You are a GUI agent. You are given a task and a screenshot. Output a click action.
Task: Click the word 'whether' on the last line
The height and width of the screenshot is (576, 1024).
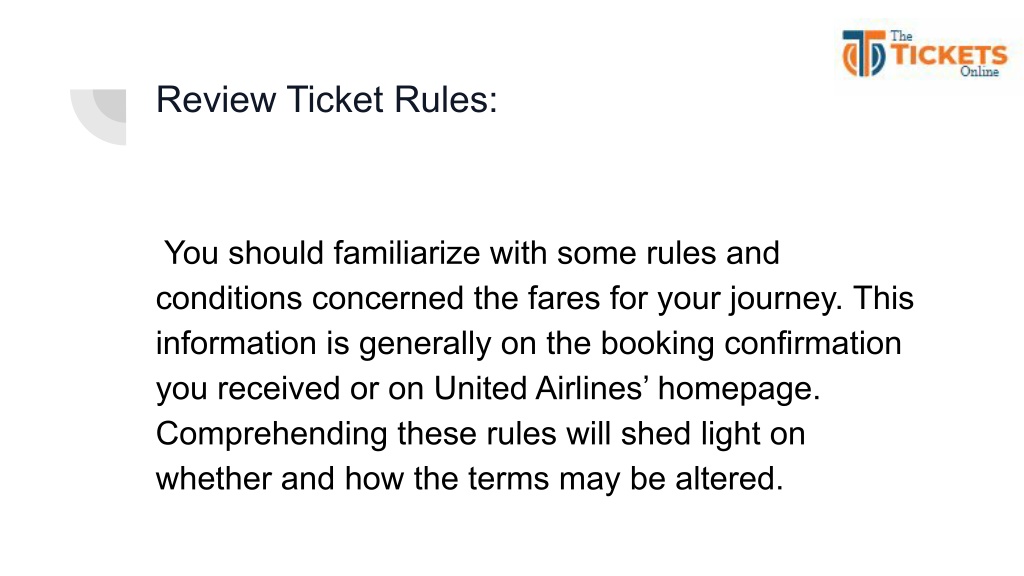pyautogui.click(x=213, y=478)
